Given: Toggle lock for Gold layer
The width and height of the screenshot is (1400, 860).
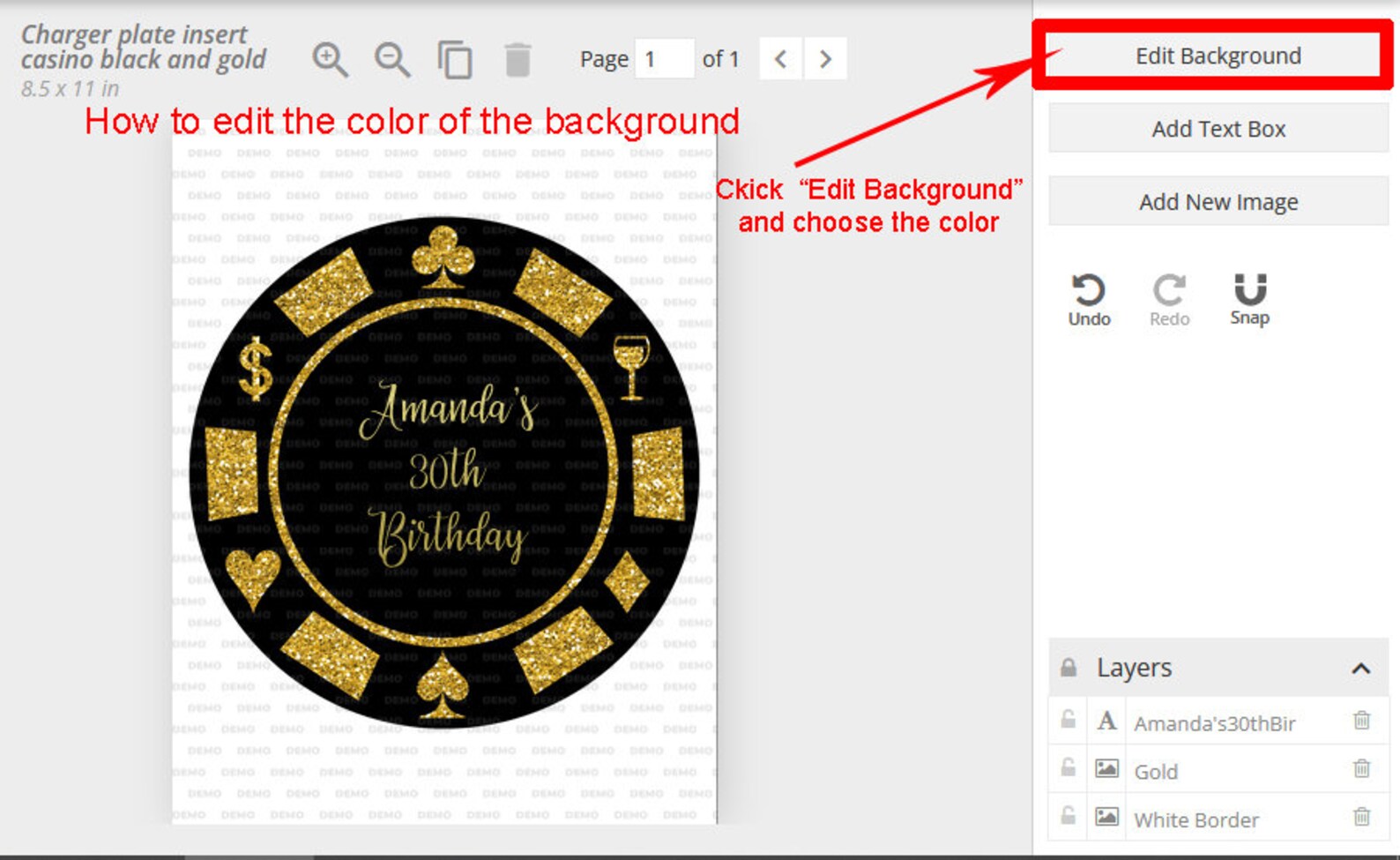Looking at the screenshot, I should point(1068,768).
